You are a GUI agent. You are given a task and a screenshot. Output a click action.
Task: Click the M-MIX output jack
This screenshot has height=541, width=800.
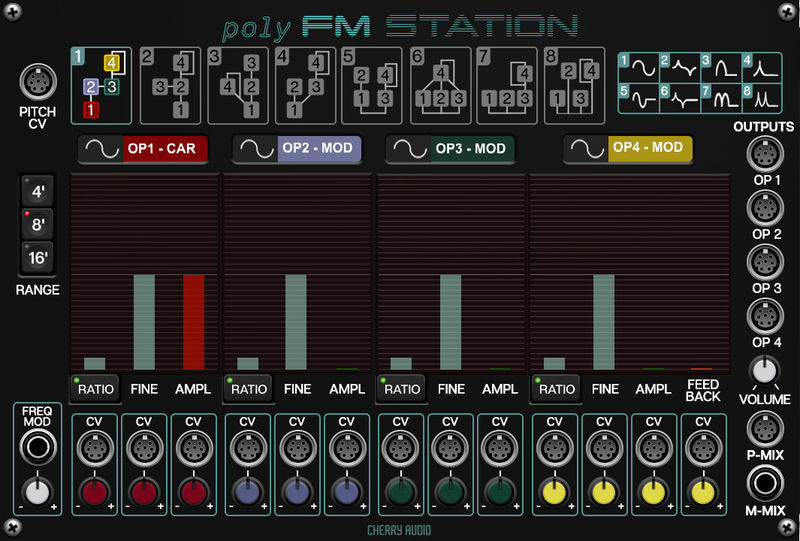(x=765, y=485)
